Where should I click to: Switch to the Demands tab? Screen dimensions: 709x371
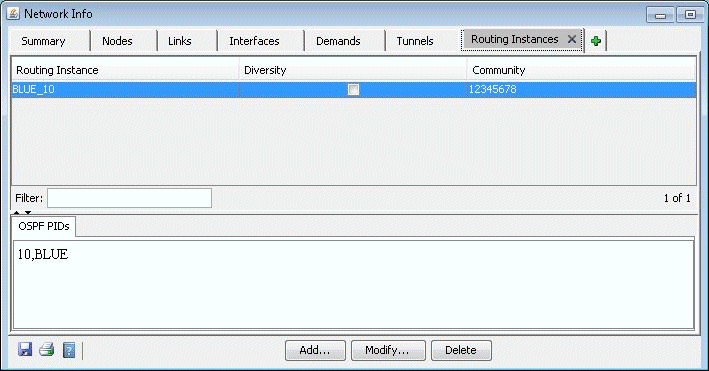pyautogui.click(x=338, y=41)
